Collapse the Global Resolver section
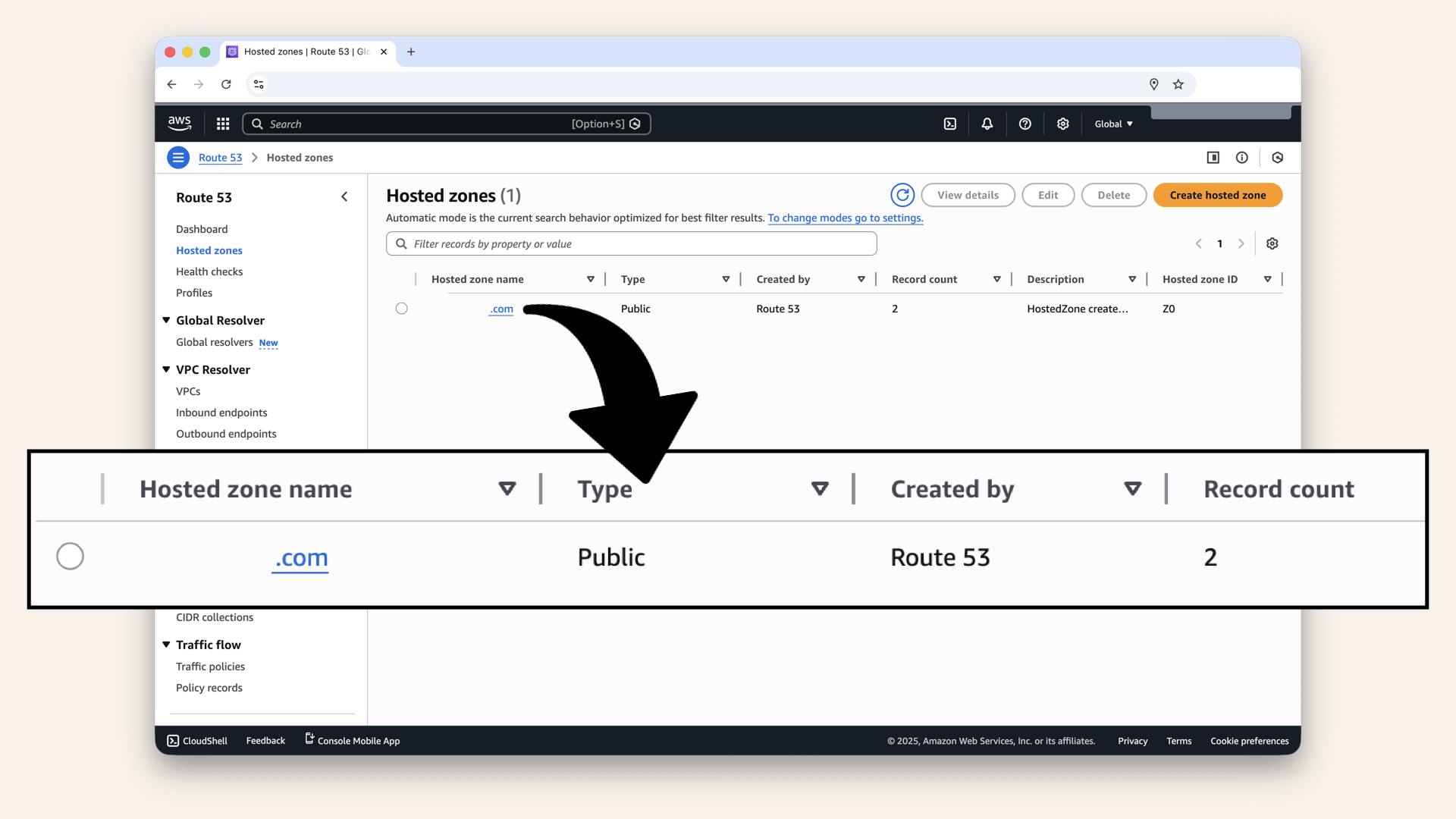The height and width of the screenshot is (819, 1456). point(166,320)
